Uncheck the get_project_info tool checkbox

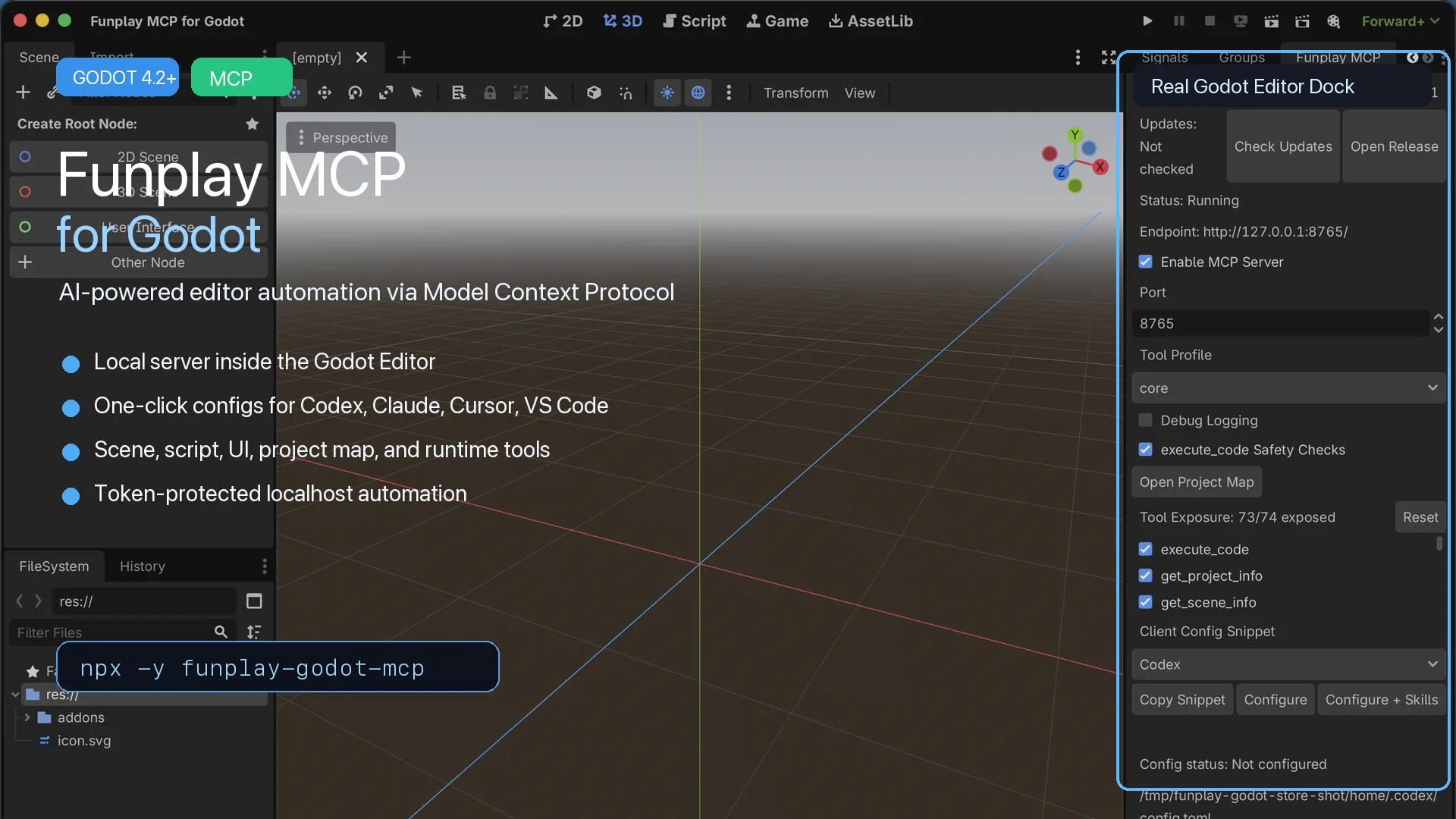[x=1146, y=576]
